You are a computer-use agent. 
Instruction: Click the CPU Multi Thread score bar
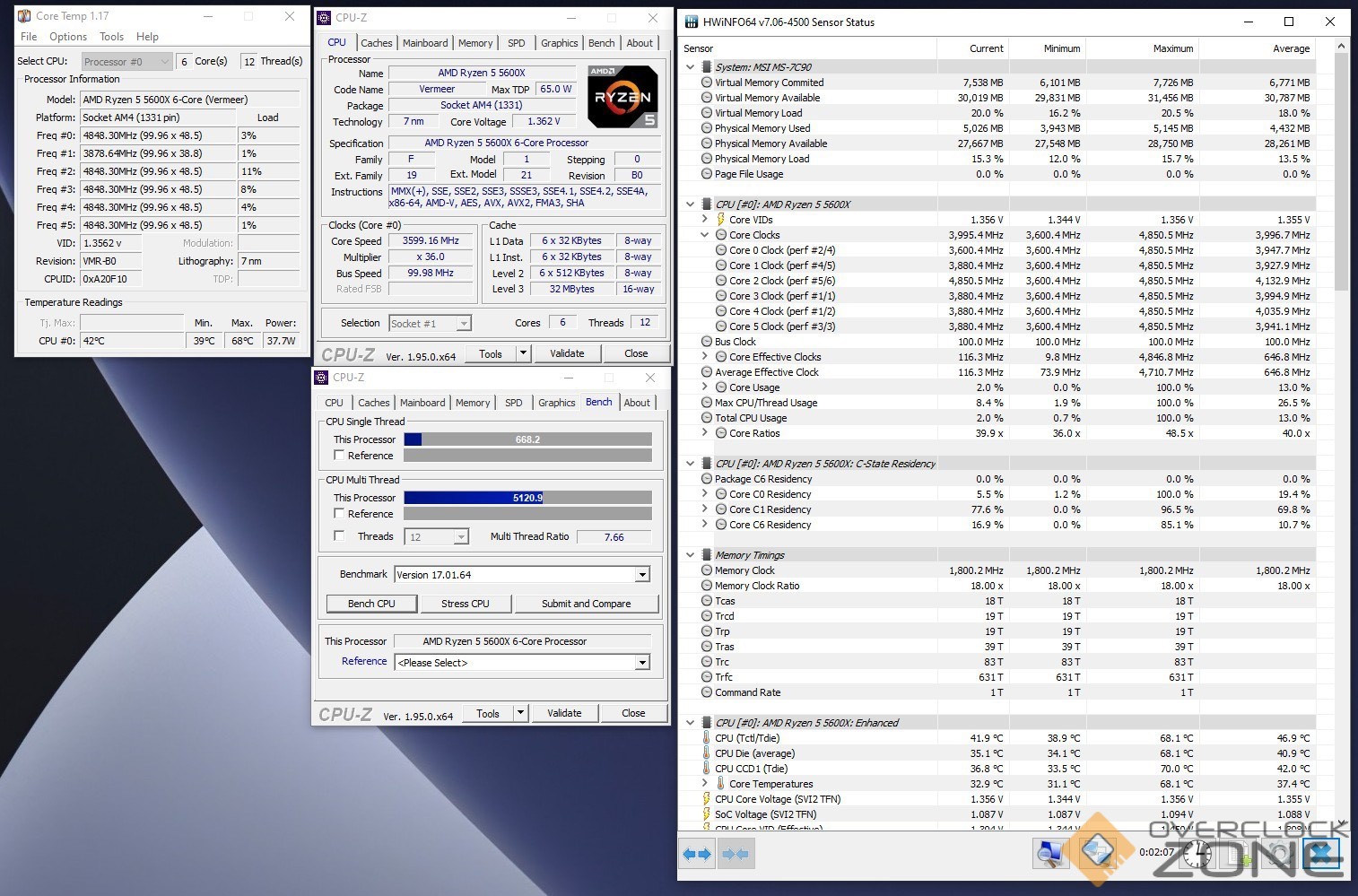click(527, 498)
